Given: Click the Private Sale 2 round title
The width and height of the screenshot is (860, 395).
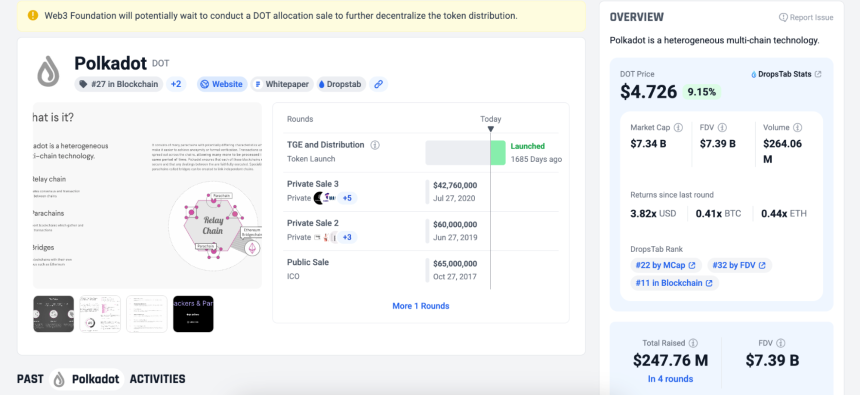Looking at the screenshot, I should tap(313, 223).
